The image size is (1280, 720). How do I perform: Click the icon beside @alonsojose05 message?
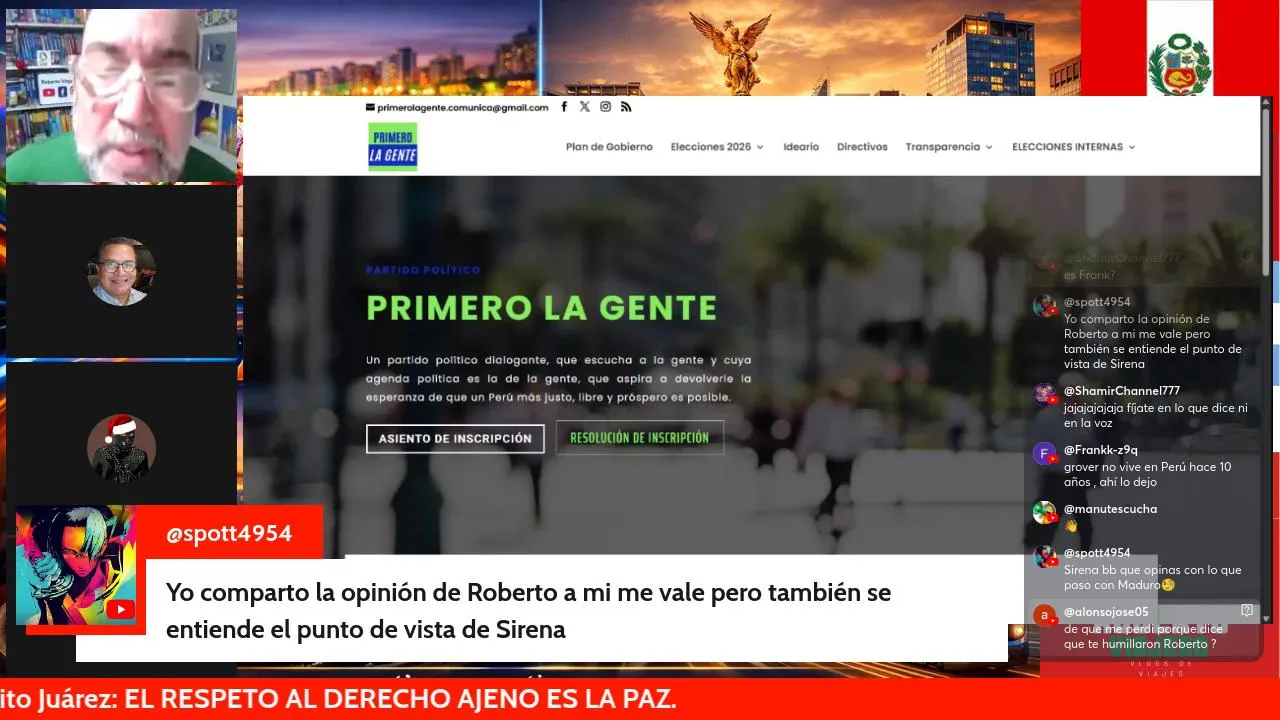point(1247,610)
